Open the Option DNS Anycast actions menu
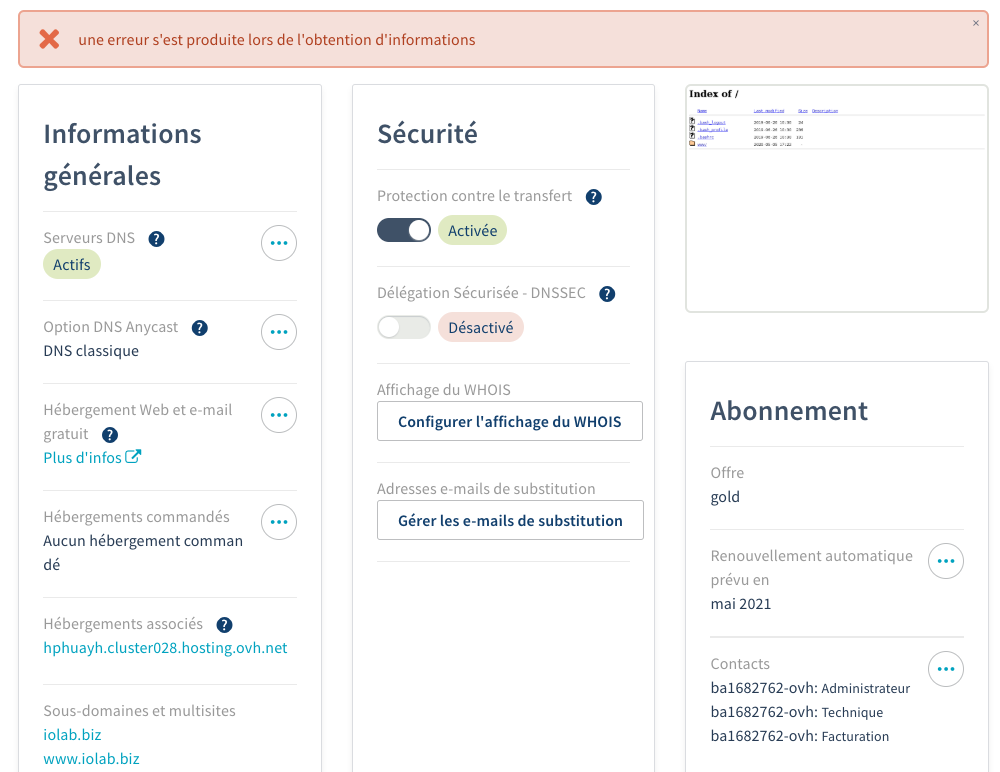The height and width of the screenshot is (772, 1000). pyautogui.click(x=279, y=332)
